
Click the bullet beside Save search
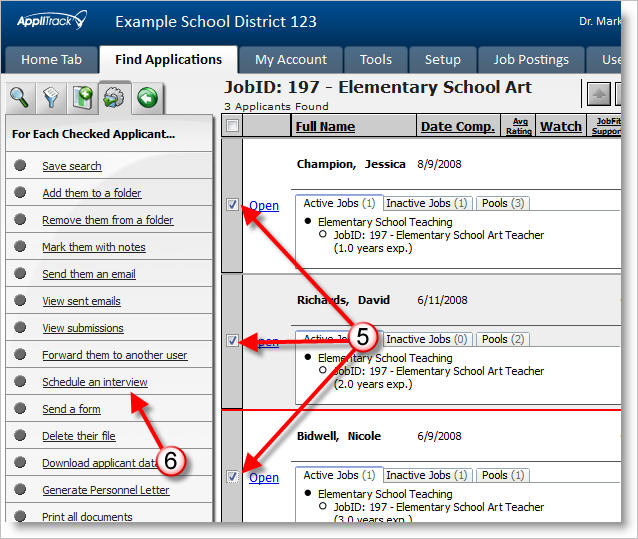pos(21,166)
